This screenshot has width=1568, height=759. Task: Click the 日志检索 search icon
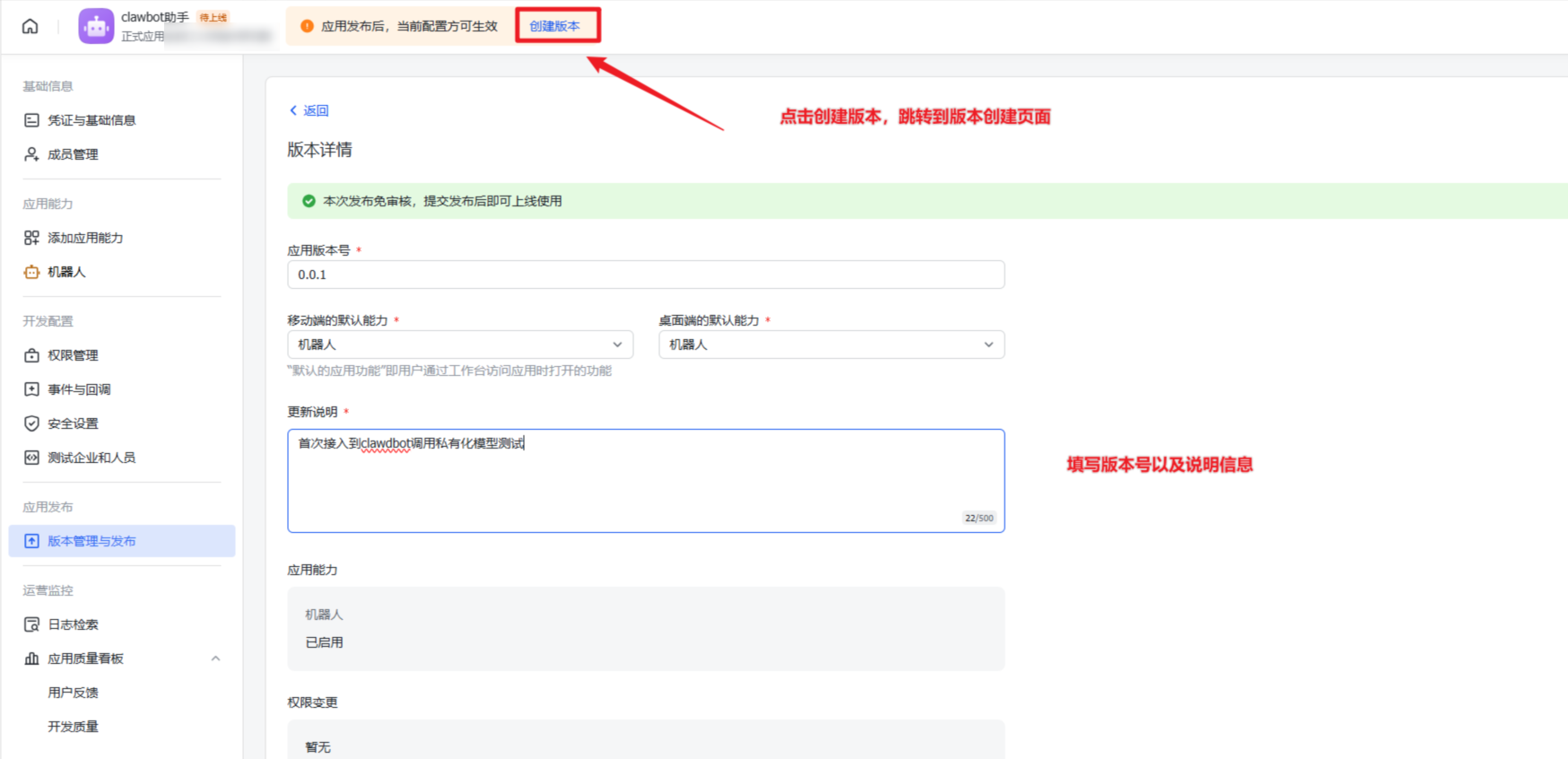(31, 624)
